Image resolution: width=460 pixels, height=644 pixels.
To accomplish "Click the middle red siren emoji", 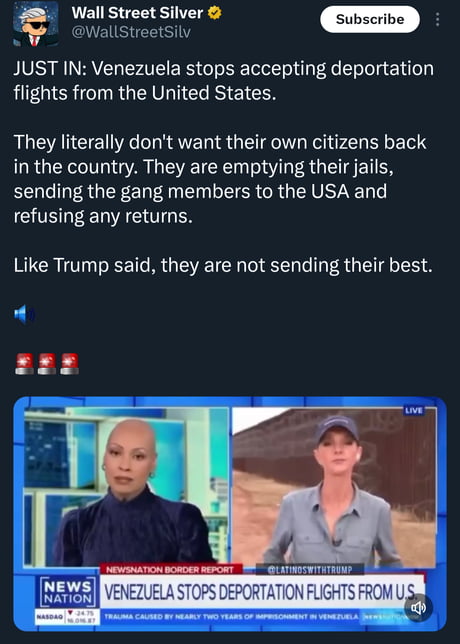I will coord(47,364).
